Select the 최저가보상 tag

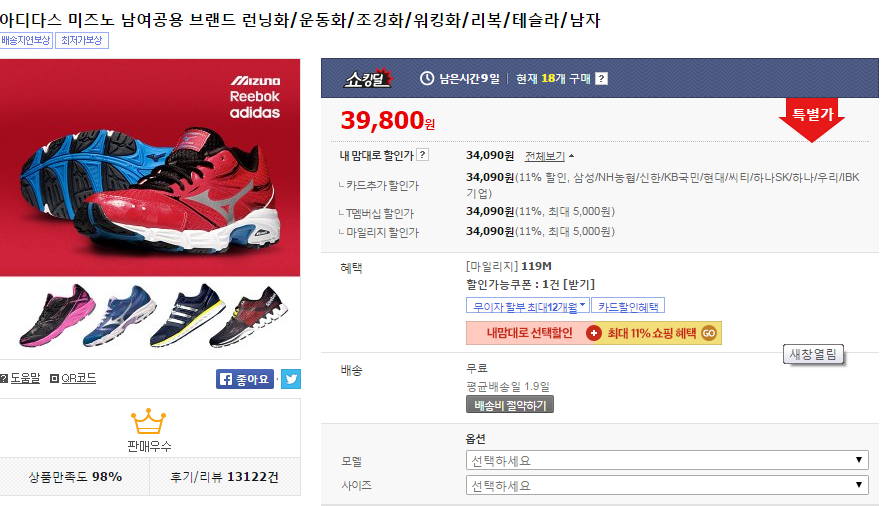(82, 41)
